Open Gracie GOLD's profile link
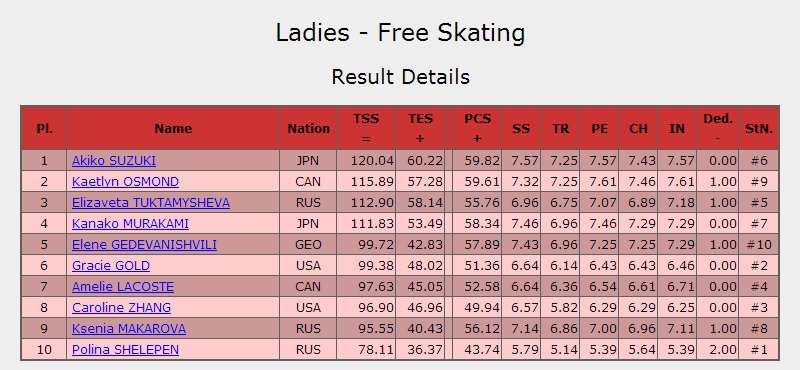 pos(111,265)
